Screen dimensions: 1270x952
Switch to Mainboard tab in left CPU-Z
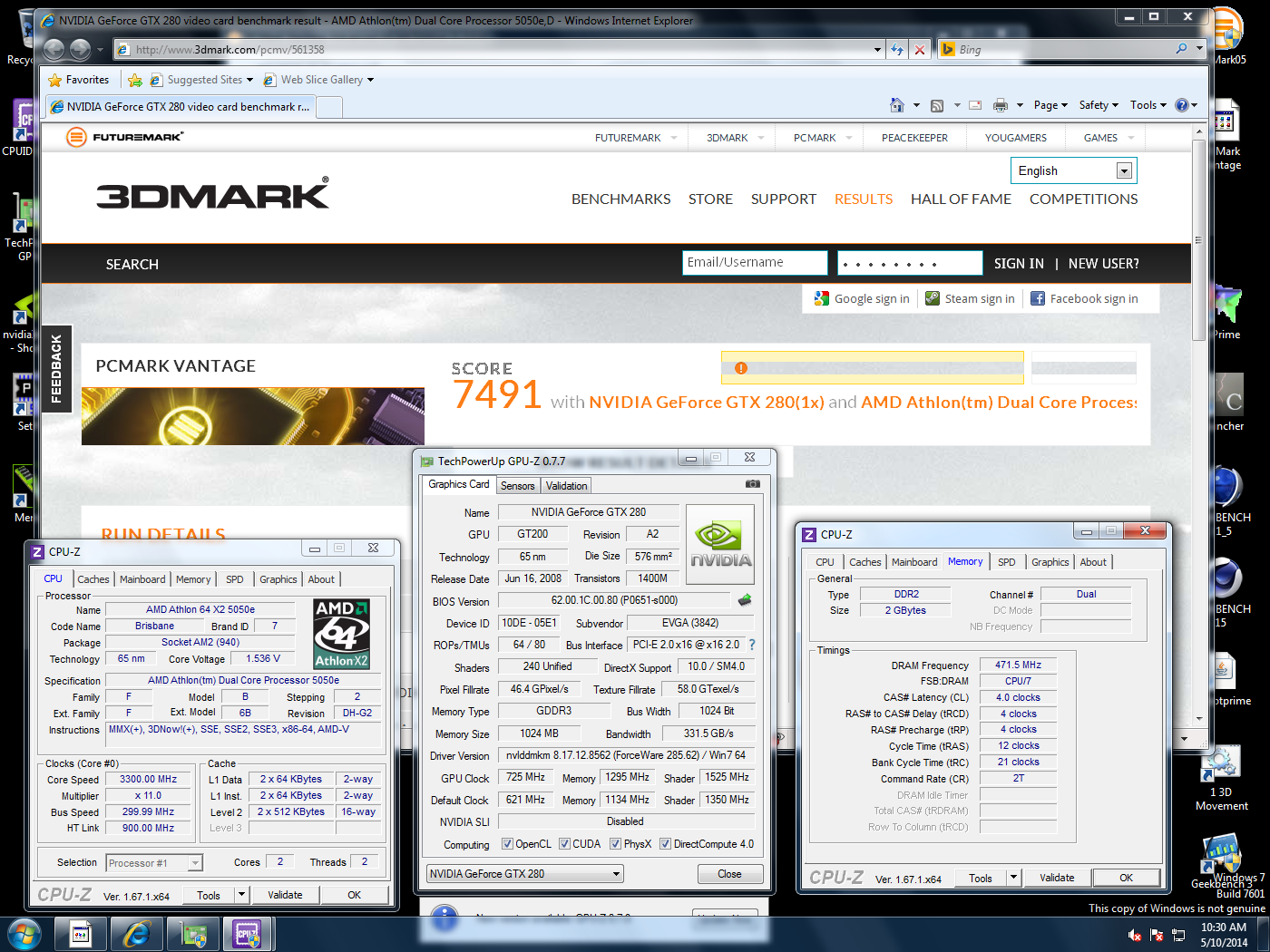tap(142, 579)
